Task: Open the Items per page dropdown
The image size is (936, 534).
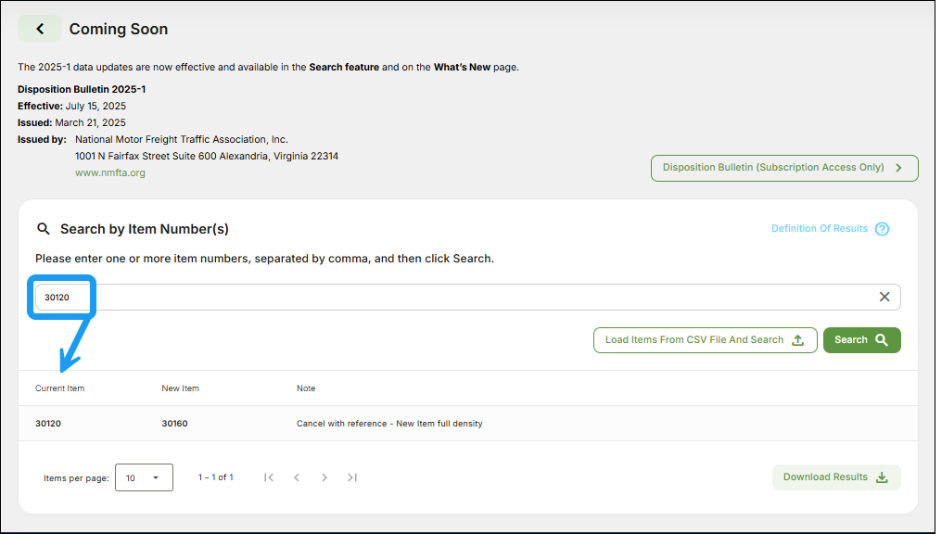Action: point(144,478)
